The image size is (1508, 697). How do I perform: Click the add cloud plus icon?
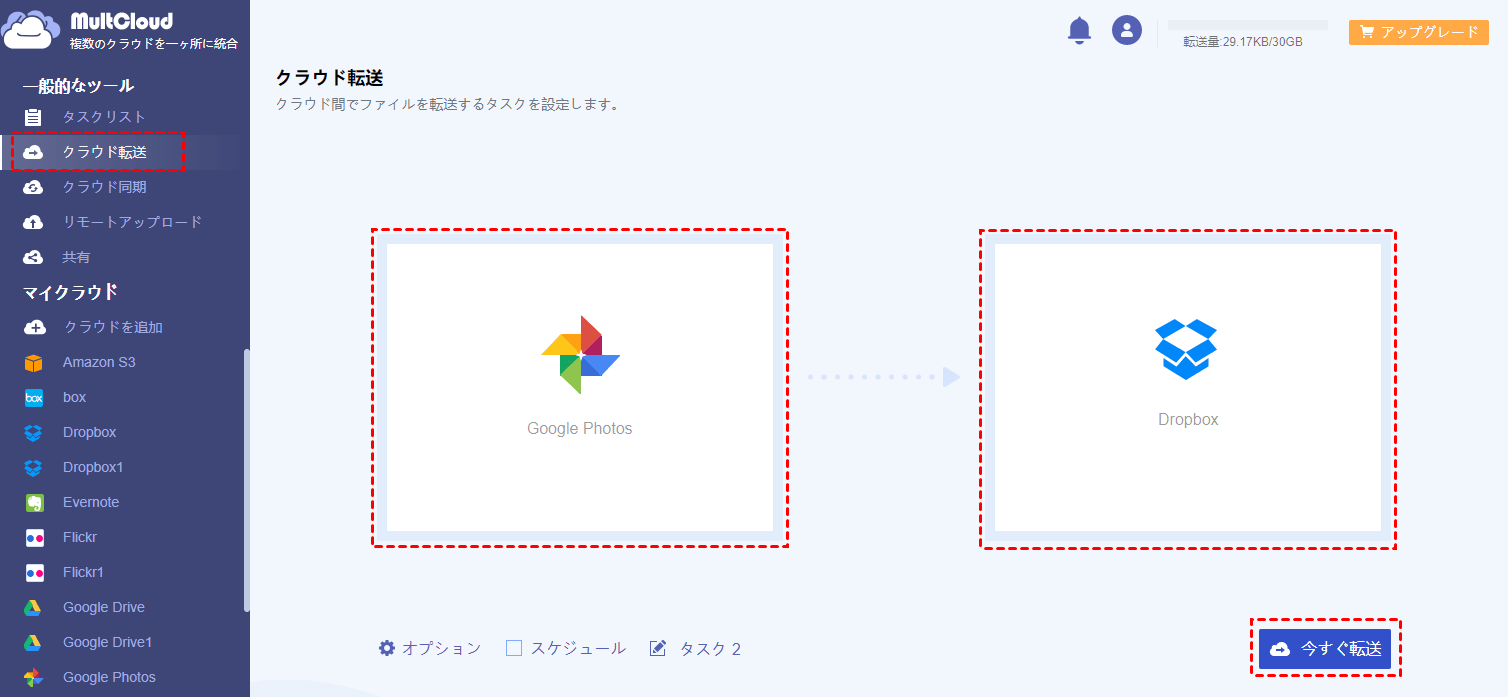(34, 327)
